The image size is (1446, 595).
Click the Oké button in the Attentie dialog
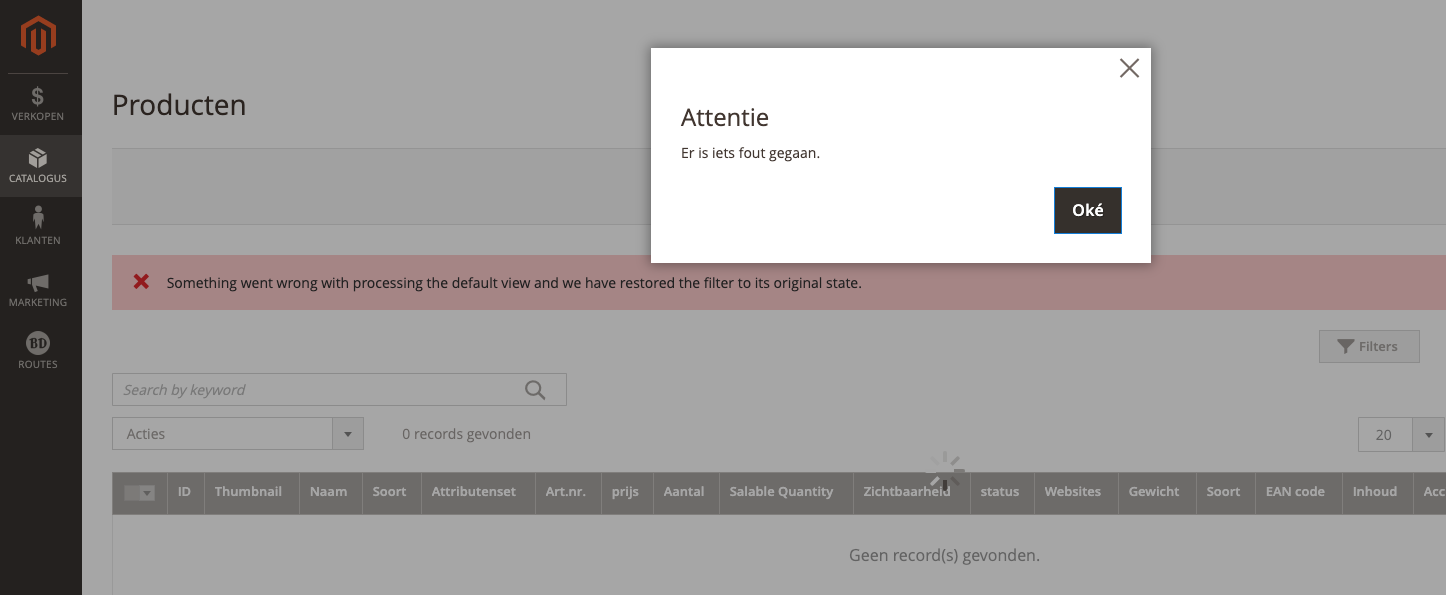pos(1087,210)
